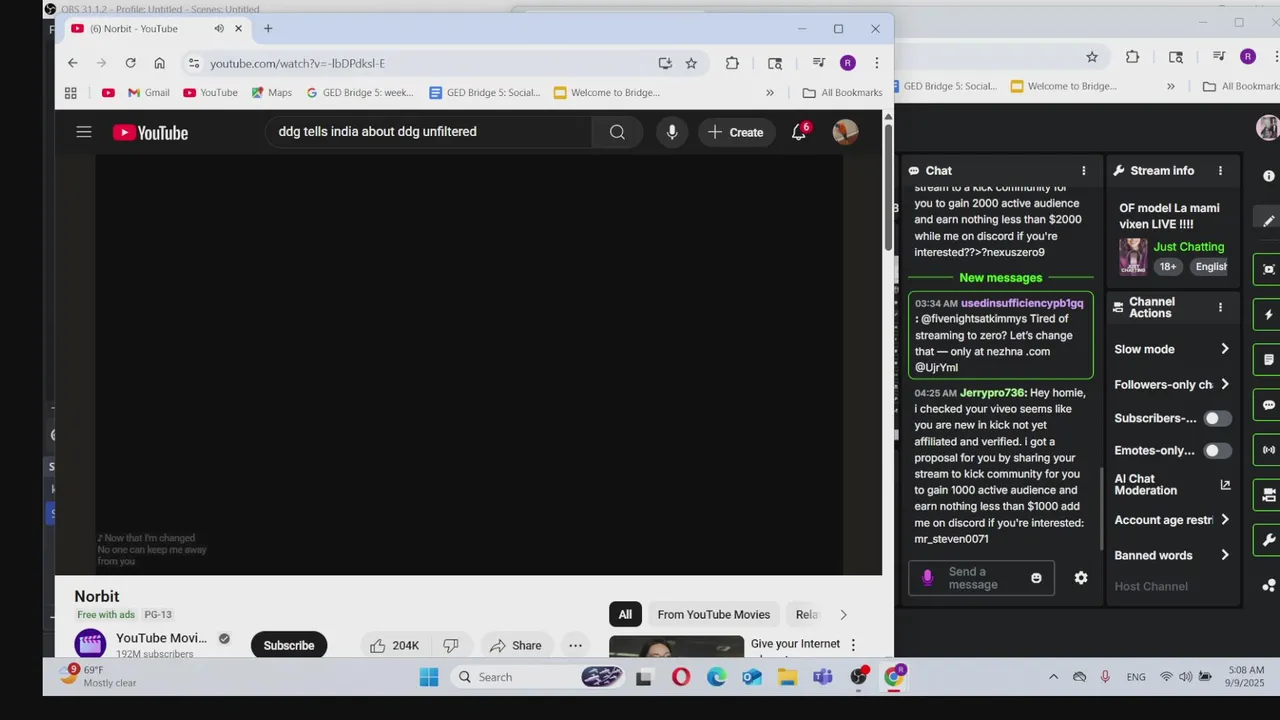Click the lightning bolt icon in Kick sidebar
Screen dimensions: 1280x720
pyautogui.click(x=1269, y=314)
